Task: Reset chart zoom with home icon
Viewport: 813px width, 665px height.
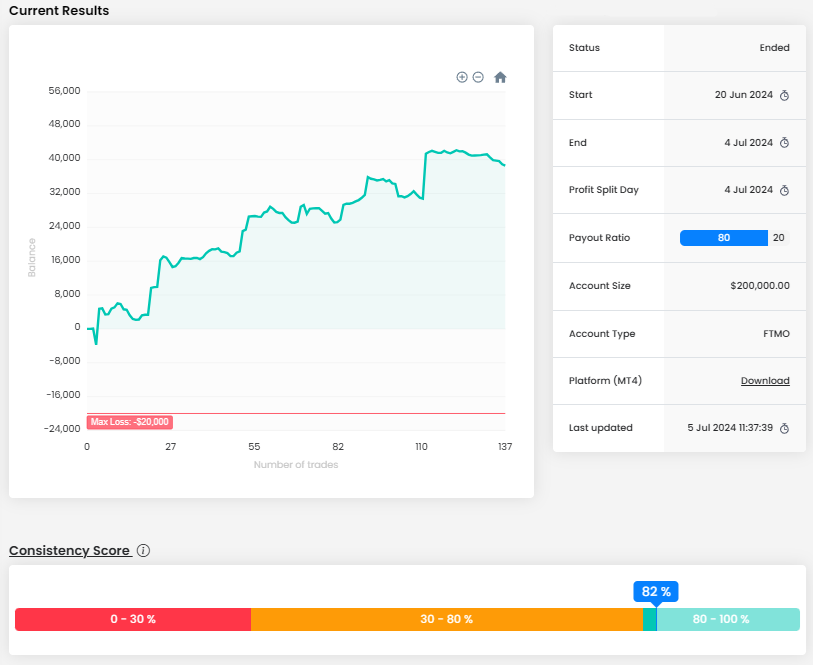Action: point(500,77)
